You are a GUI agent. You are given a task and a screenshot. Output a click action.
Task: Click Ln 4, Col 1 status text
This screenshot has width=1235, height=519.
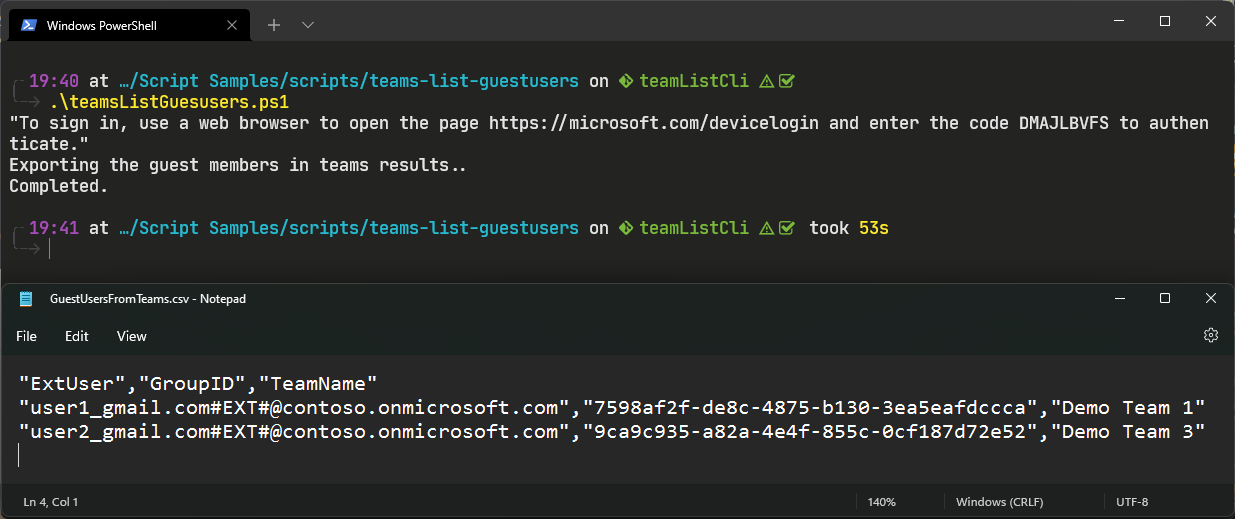click(x=50, y=502)
